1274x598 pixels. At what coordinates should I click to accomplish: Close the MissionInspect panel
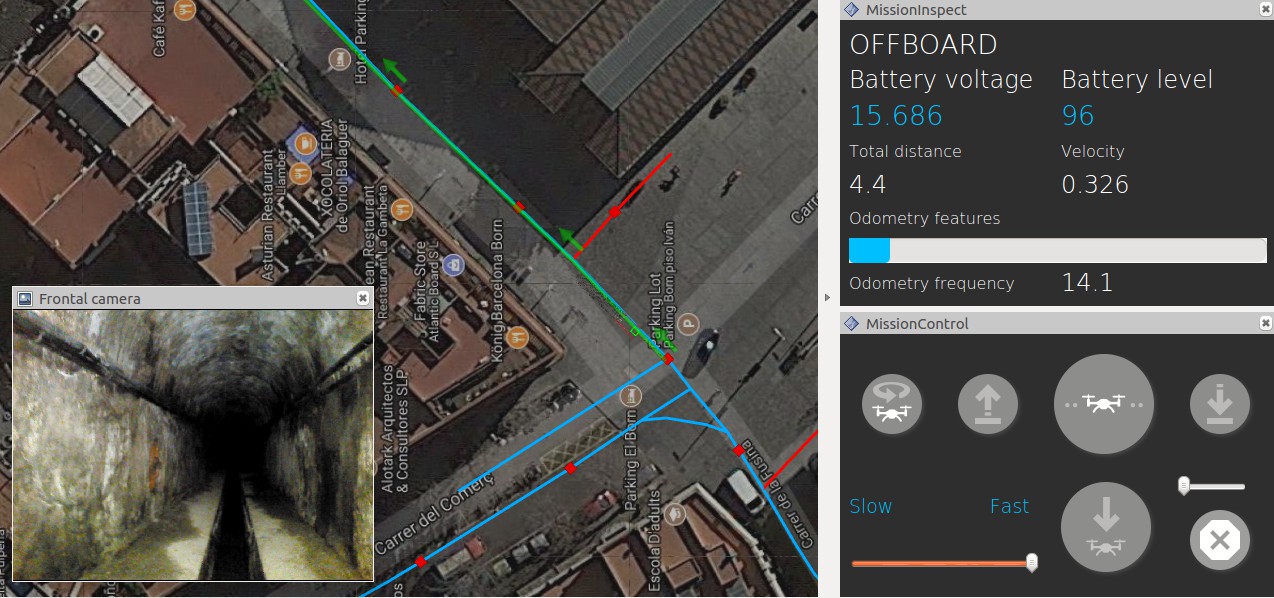click(x=1265, y=9)
